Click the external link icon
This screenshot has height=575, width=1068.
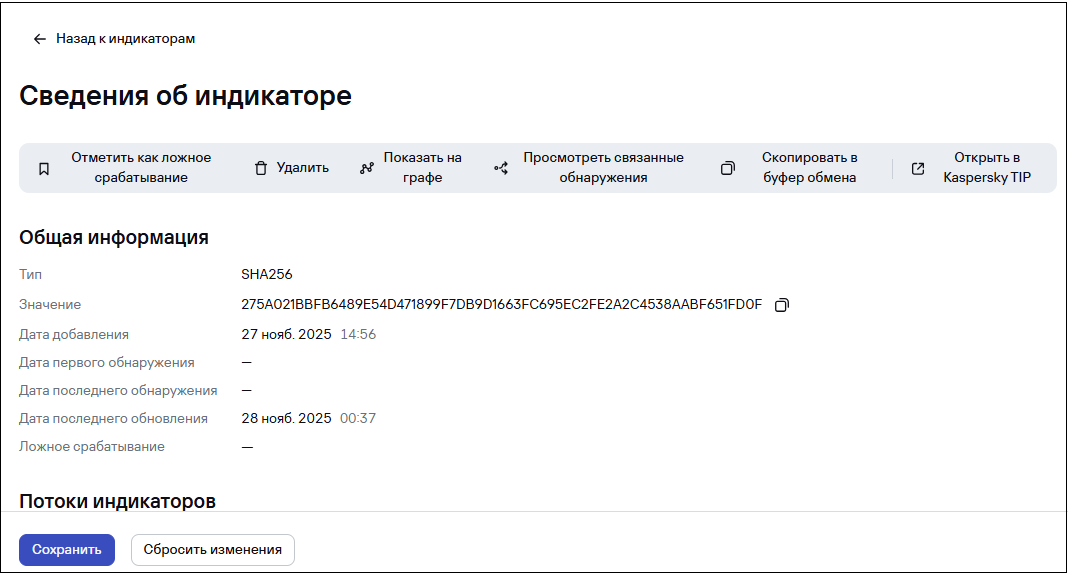click(x=917, y=168)
